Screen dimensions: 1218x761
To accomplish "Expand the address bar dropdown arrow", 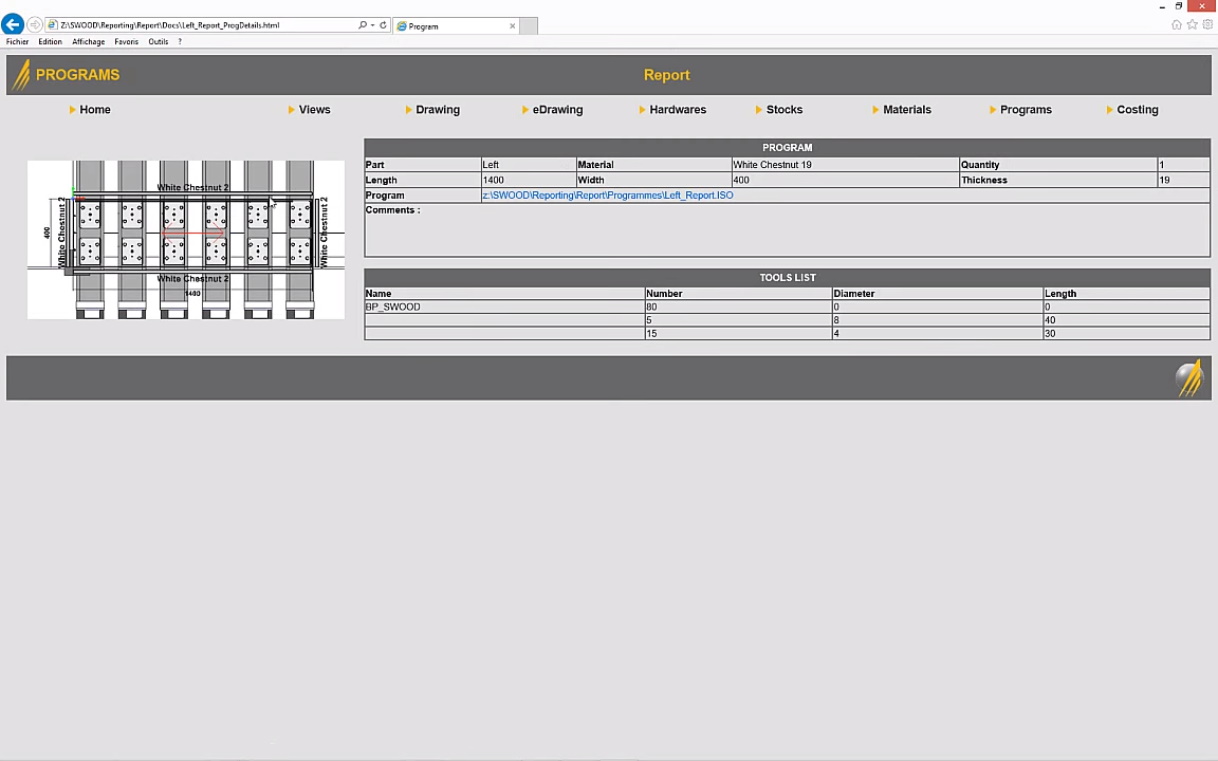I will coord(372,25).
